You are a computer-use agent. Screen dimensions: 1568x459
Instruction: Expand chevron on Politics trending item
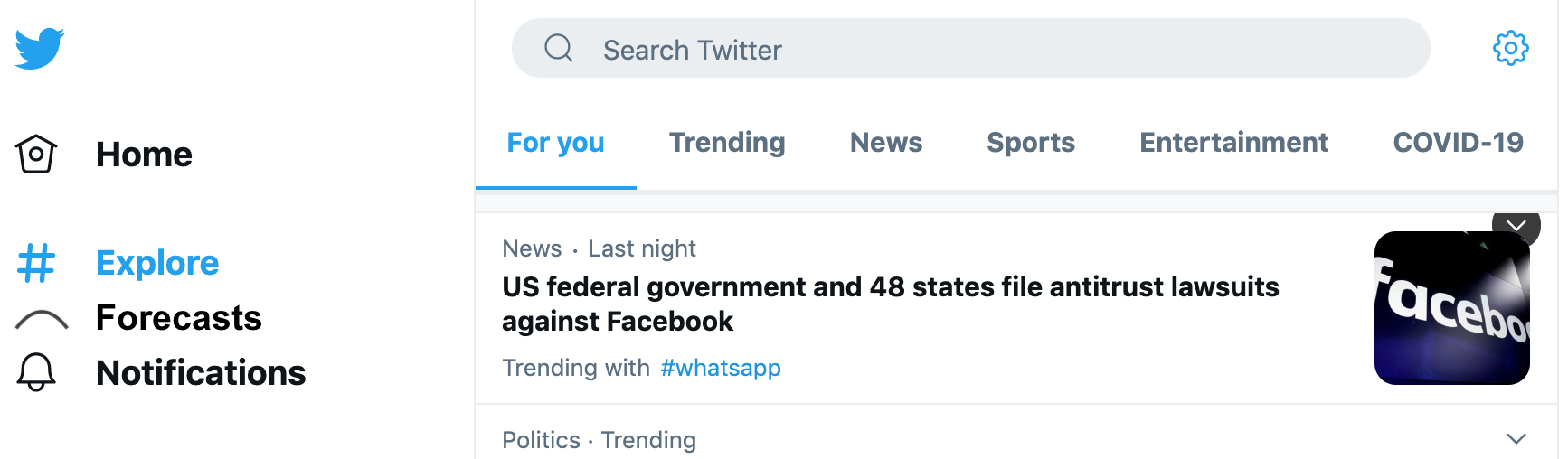pyautogui.click(x=1516, y=439)
